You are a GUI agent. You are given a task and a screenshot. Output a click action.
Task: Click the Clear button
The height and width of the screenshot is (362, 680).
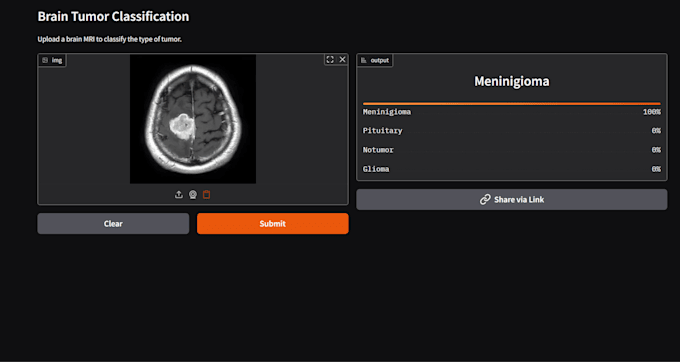point(113,224)
